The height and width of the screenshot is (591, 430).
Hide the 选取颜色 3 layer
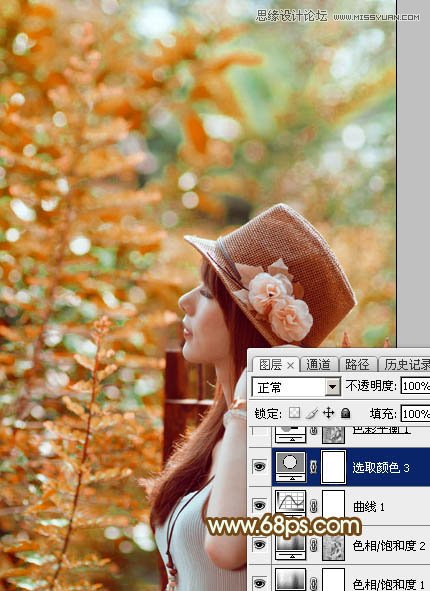point(260,467)
